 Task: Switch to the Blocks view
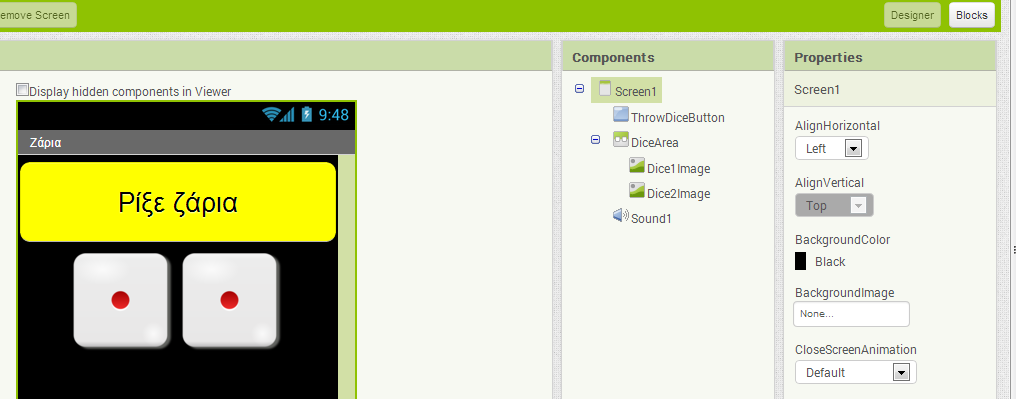pyautogui.click(x=972, y=15)
